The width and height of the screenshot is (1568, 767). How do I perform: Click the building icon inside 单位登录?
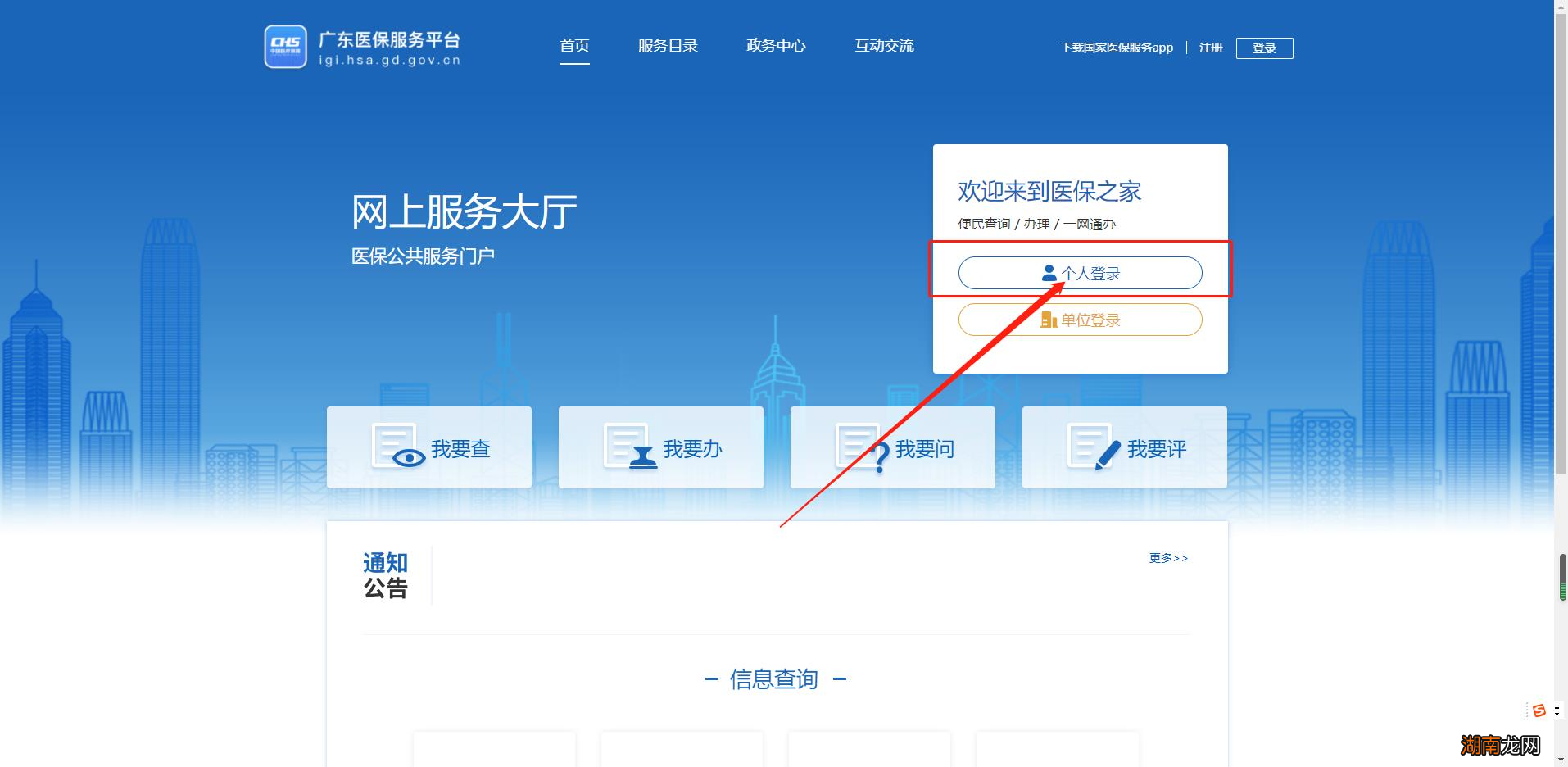(x=1050, y=320)
